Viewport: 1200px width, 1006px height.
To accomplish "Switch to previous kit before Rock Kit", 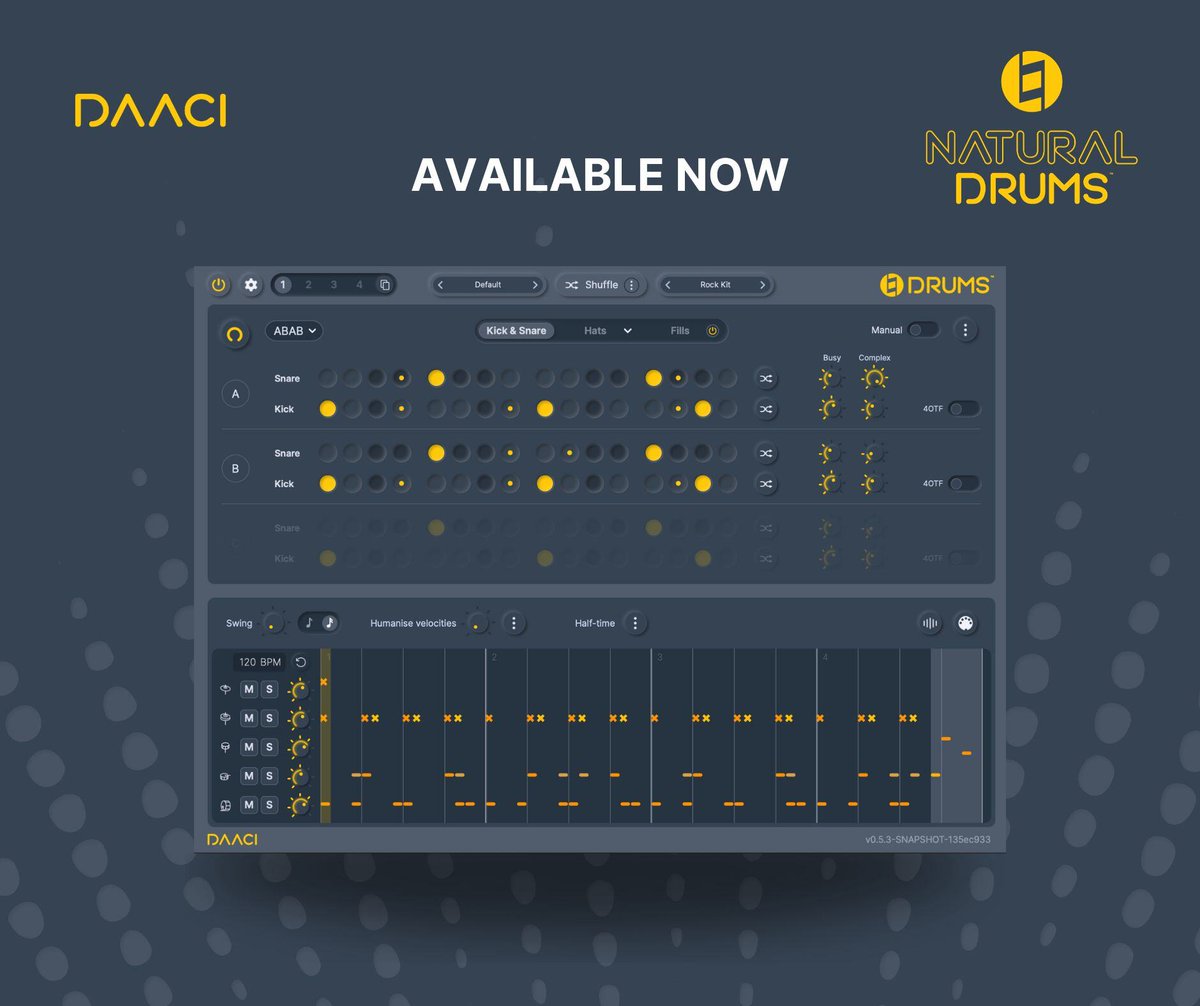I will click(667, 285).
